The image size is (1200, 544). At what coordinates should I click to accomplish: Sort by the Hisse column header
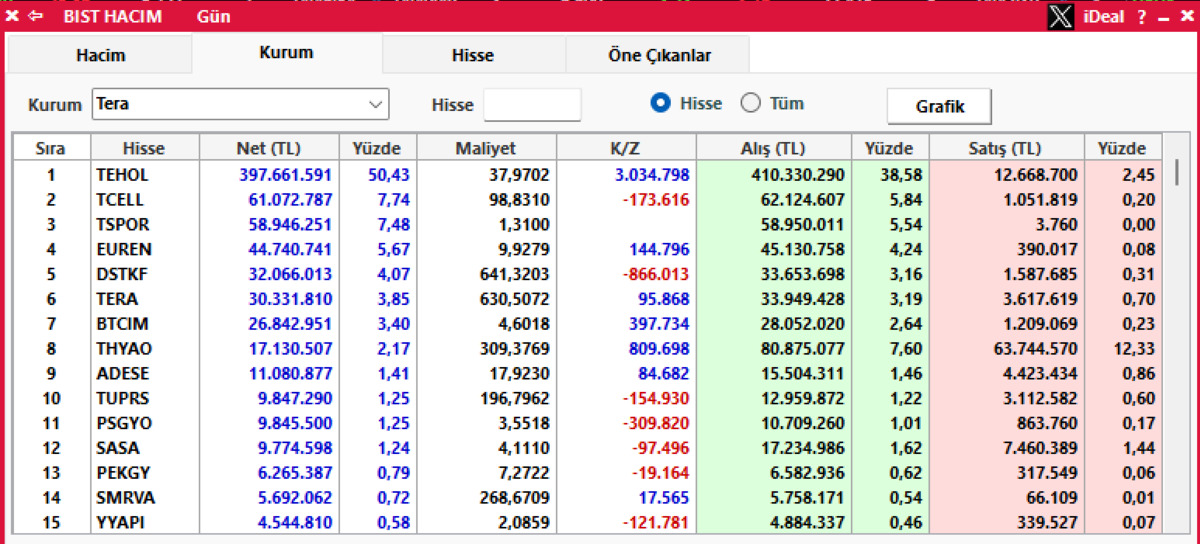[144, 148]
